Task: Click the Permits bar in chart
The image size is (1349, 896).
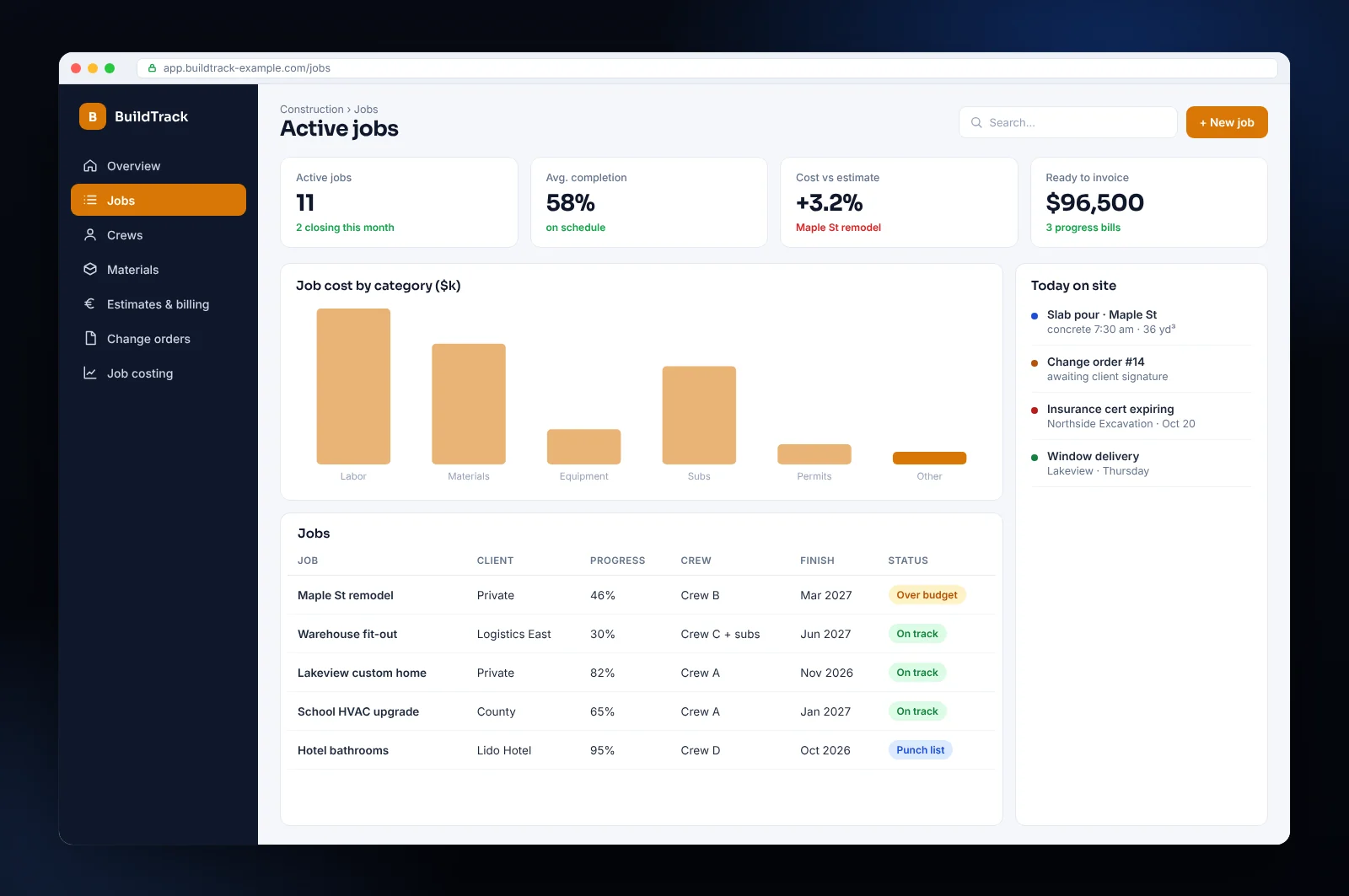Action: (x=814, y=454)
